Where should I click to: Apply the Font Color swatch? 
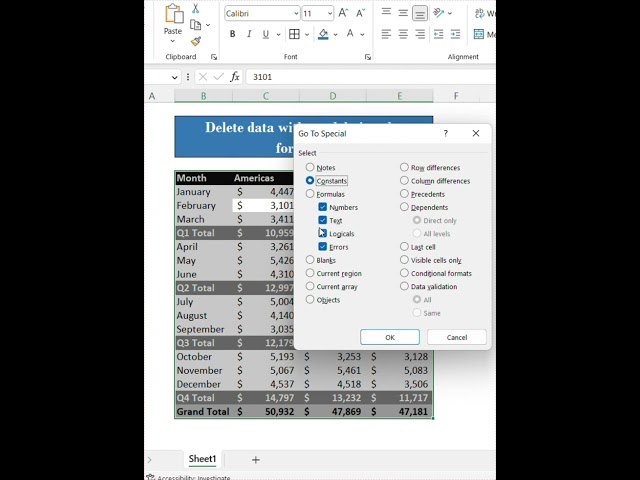[350, 34]
